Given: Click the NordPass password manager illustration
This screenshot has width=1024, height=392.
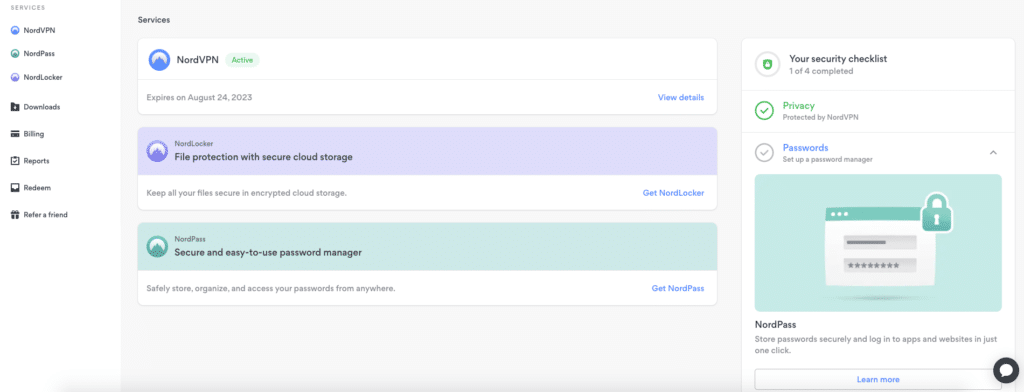Looking at the screenshot, I should pos(878,242).
